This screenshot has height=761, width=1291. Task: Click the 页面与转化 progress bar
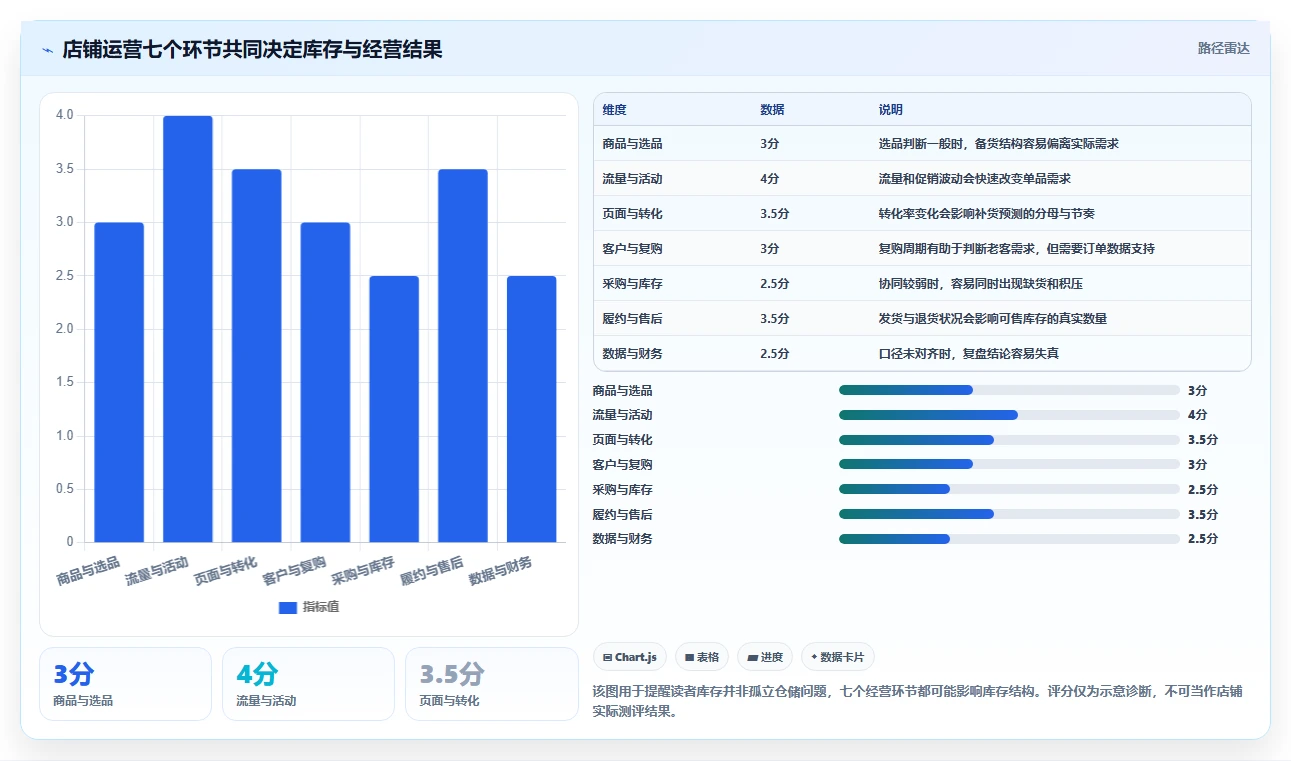[1010, 440]
